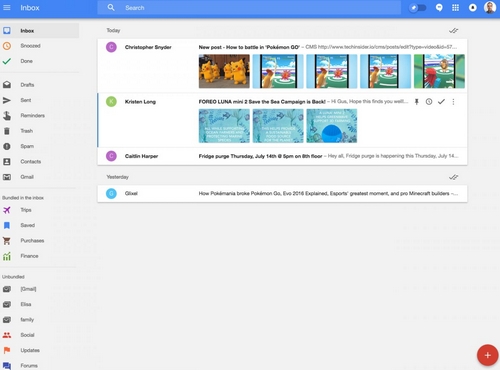
Task: Open the last Pokémon gym battle thumbnail
Action: click(439, 71)
